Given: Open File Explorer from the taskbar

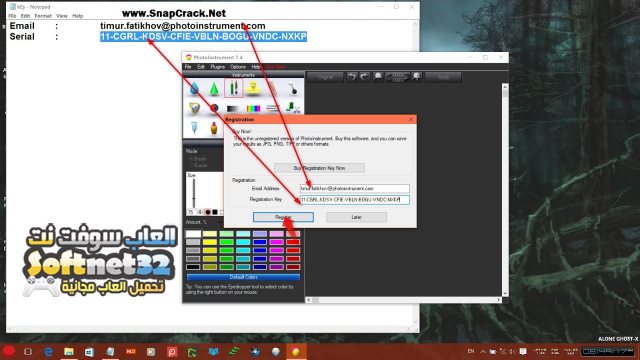Looking at the screenshot, I should (x=69, y=351).
